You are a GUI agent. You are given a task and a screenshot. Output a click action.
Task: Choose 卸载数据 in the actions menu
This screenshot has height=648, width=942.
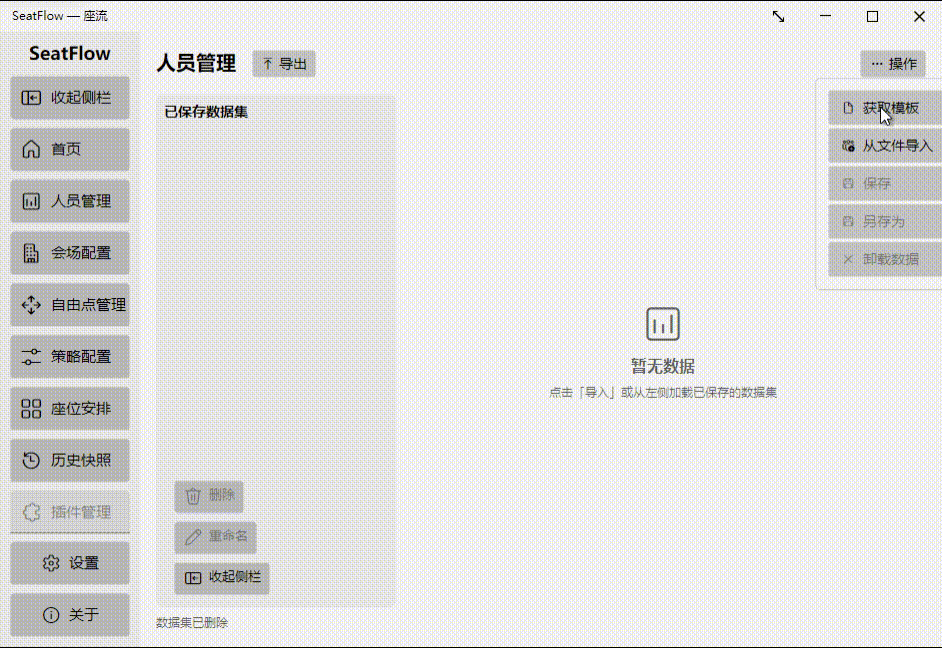coord(885,259)
